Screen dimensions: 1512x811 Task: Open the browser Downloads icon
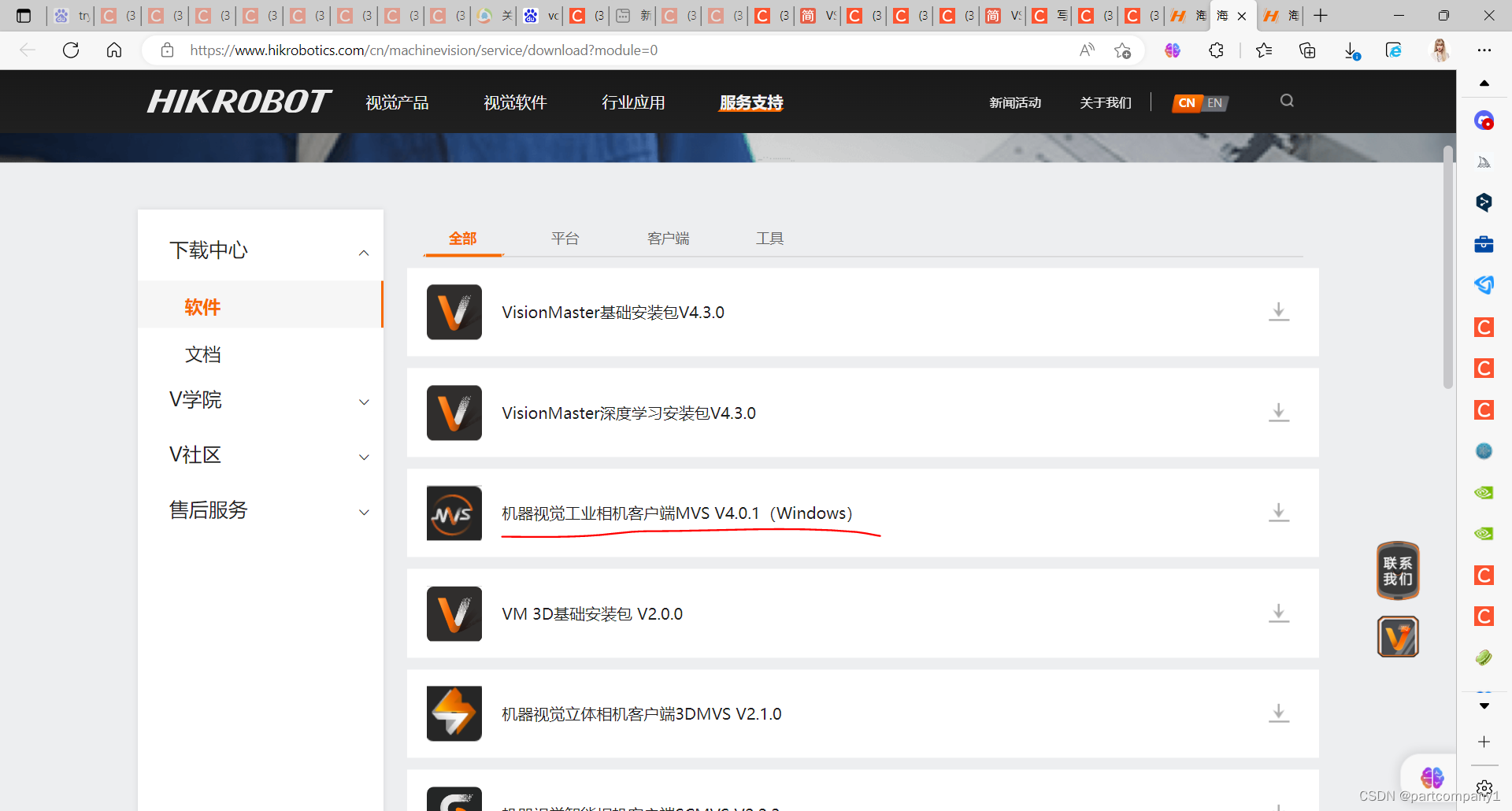(1351, 51)
